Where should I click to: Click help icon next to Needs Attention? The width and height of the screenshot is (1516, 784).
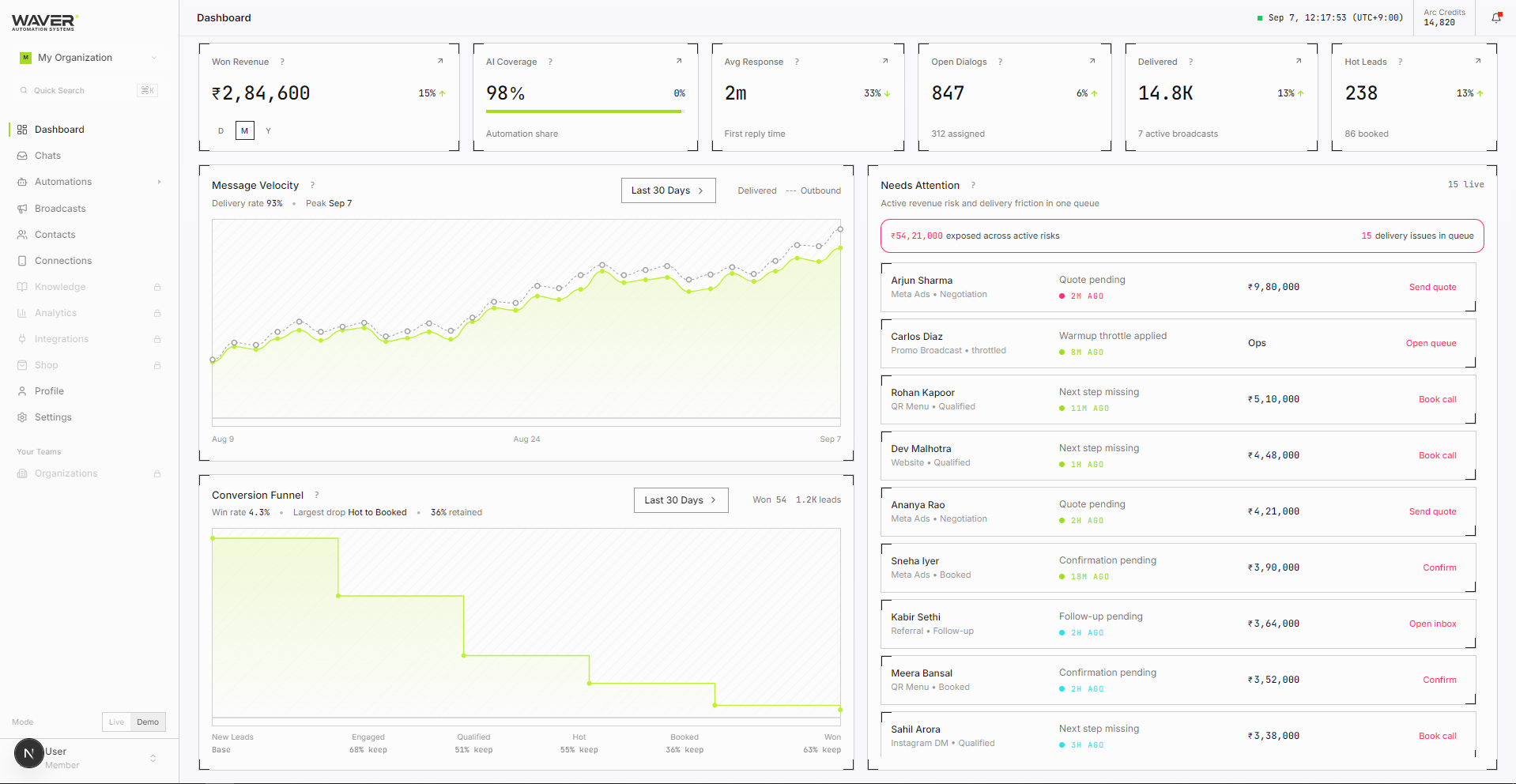[x=973, y=185]
